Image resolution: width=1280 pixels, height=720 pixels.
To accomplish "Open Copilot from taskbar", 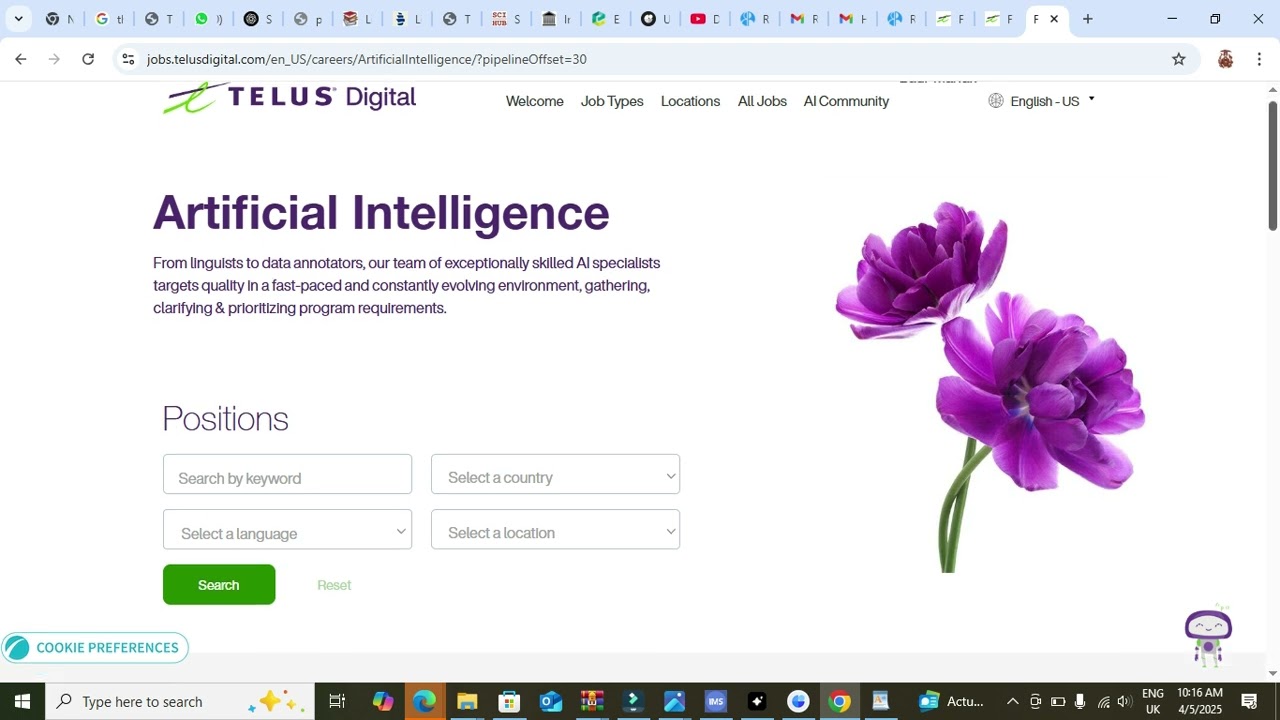I will point(383,701).
